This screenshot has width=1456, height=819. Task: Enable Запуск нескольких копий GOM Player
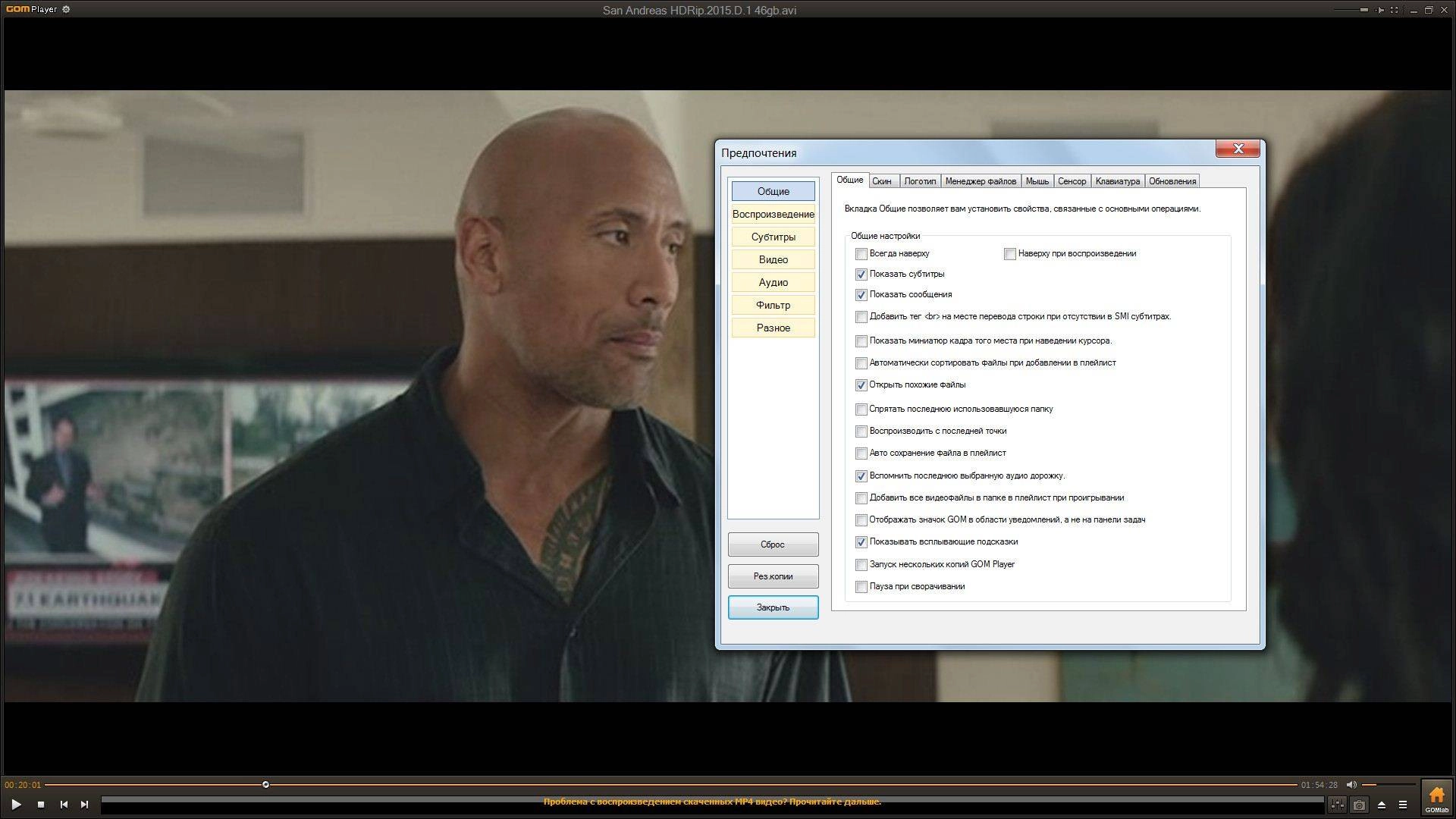tap(861, 565)
